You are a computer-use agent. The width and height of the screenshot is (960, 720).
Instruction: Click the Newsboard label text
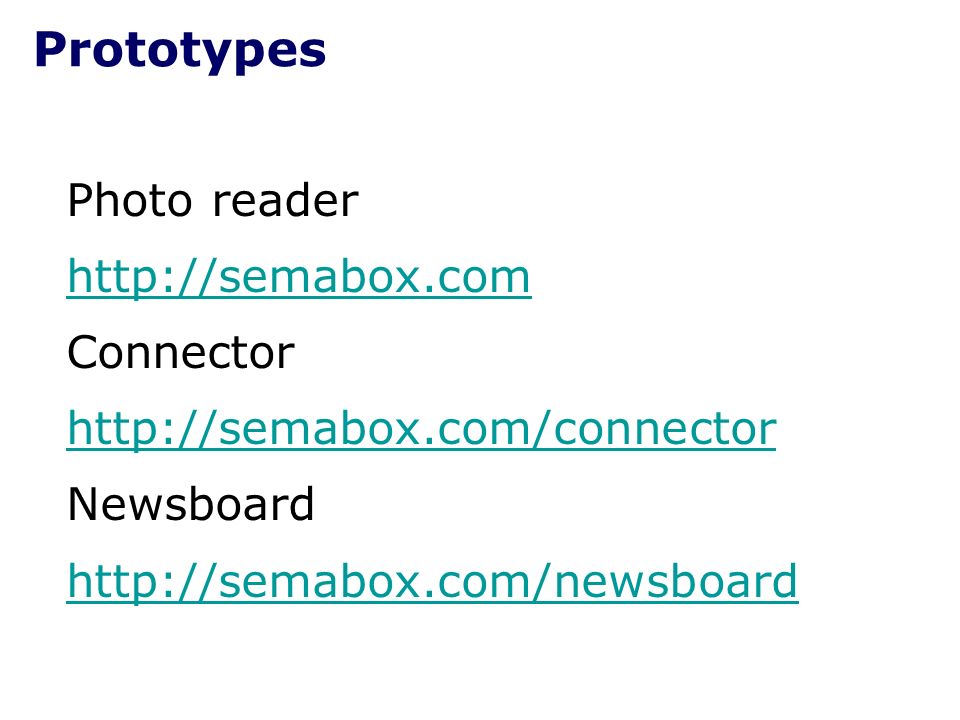(191, 504)
